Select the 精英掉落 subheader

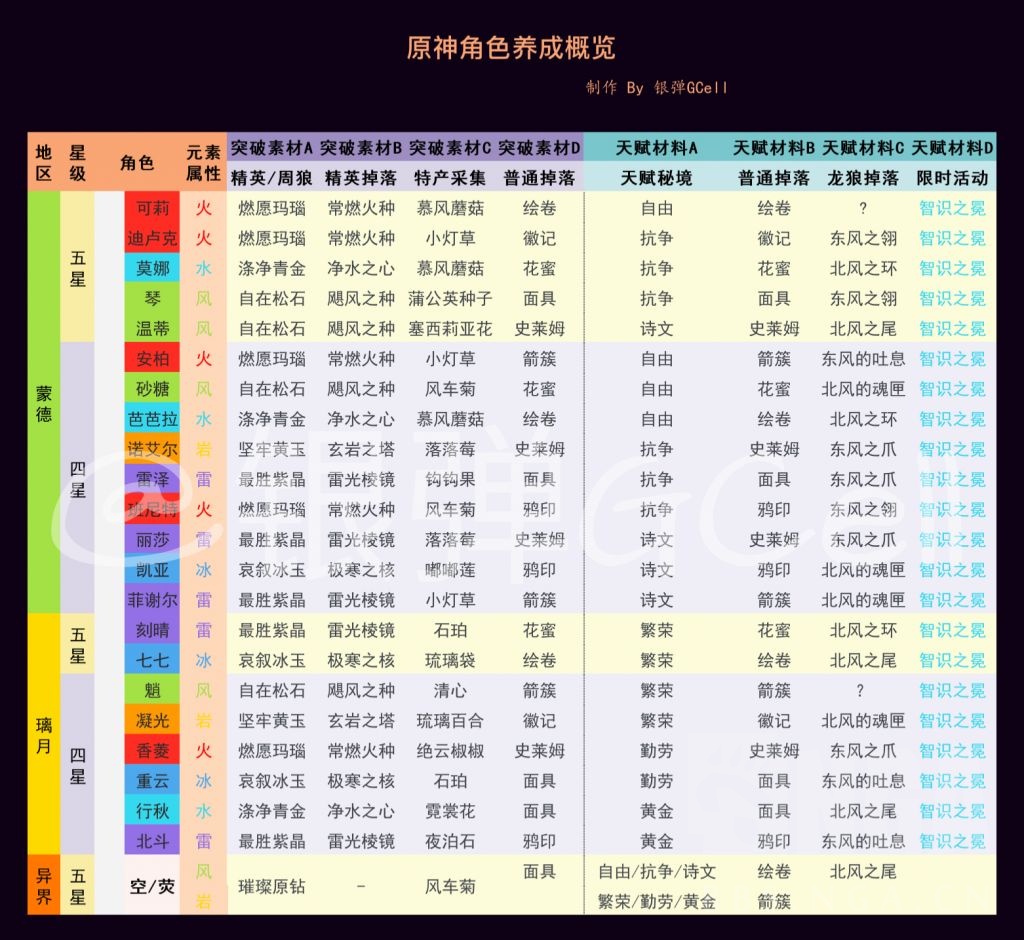click(x=361, y=178)
